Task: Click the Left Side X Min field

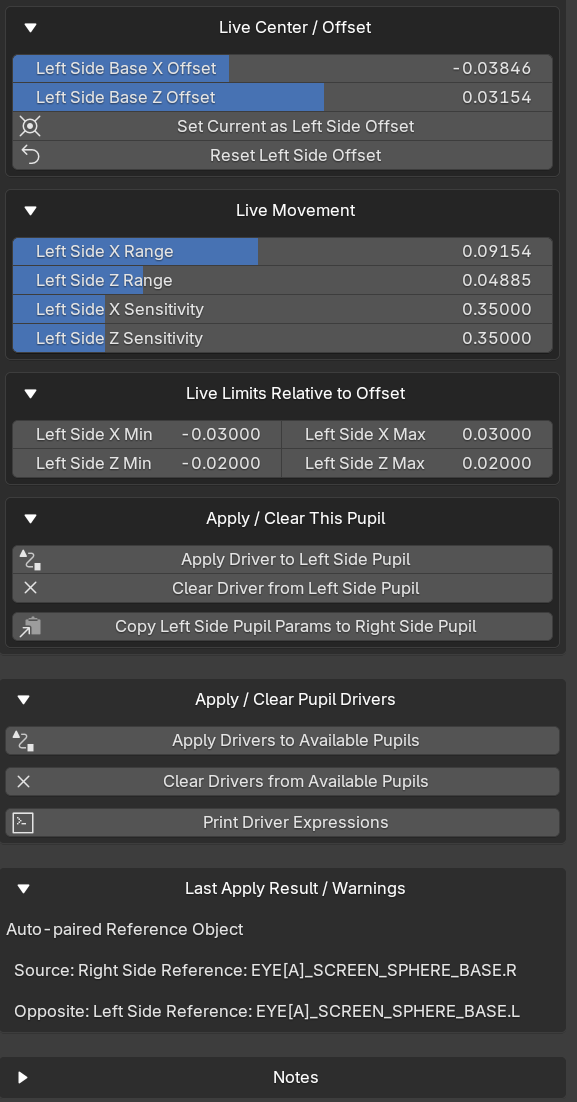Action: point(147,434)
